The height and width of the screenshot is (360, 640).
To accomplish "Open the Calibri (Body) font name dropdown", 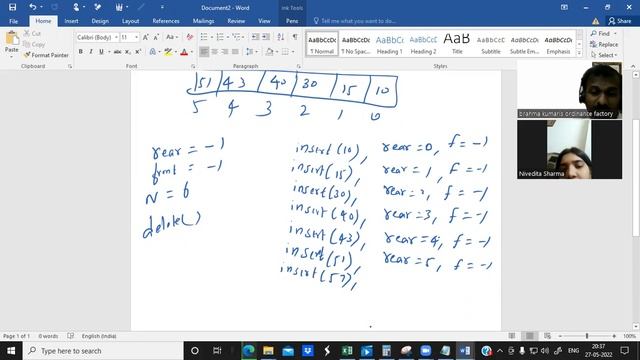I will pos(116,37).
